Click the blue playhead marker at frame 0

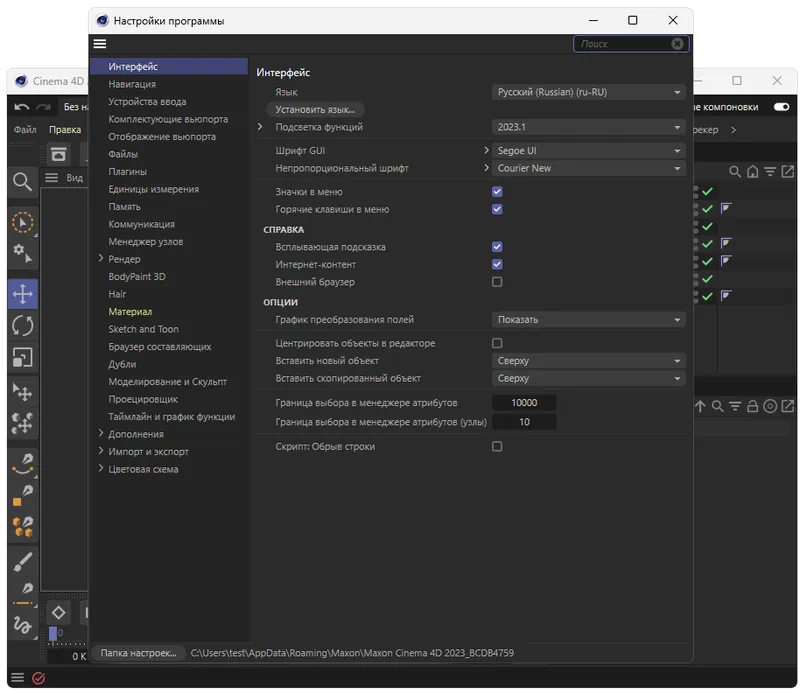53,633
